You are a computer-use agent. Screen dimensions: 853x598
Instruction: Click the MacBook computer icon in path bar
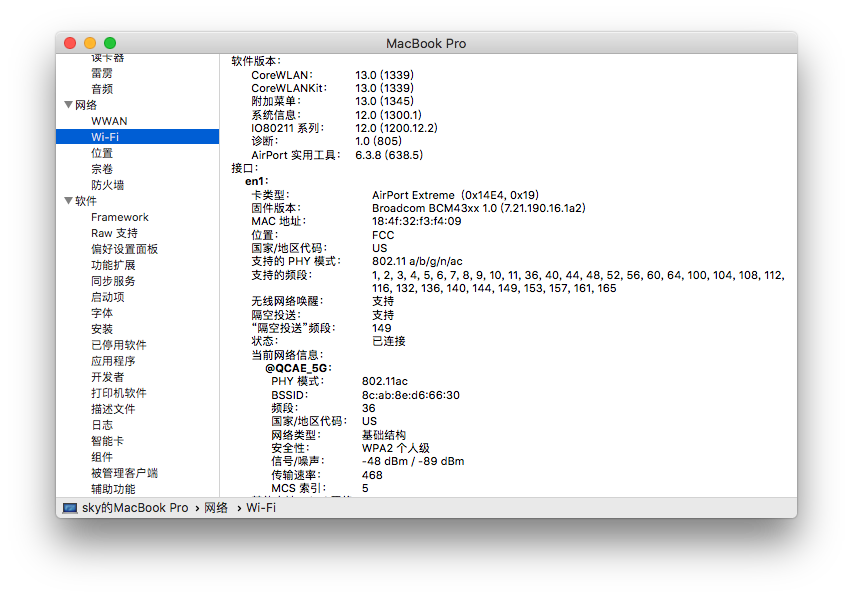click(70, 508)
